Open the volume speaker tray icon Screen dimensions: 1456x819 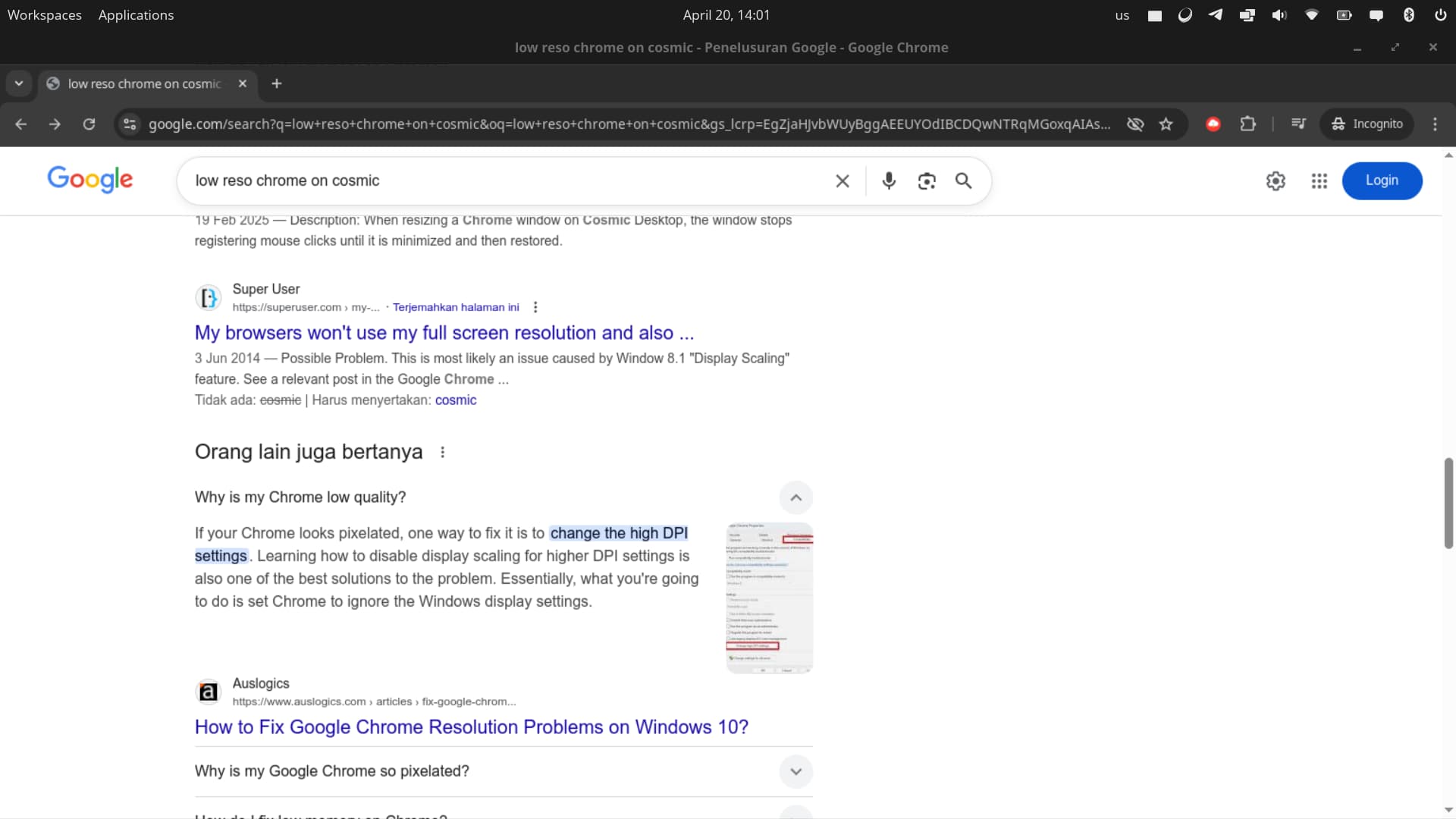point(1279,15)
